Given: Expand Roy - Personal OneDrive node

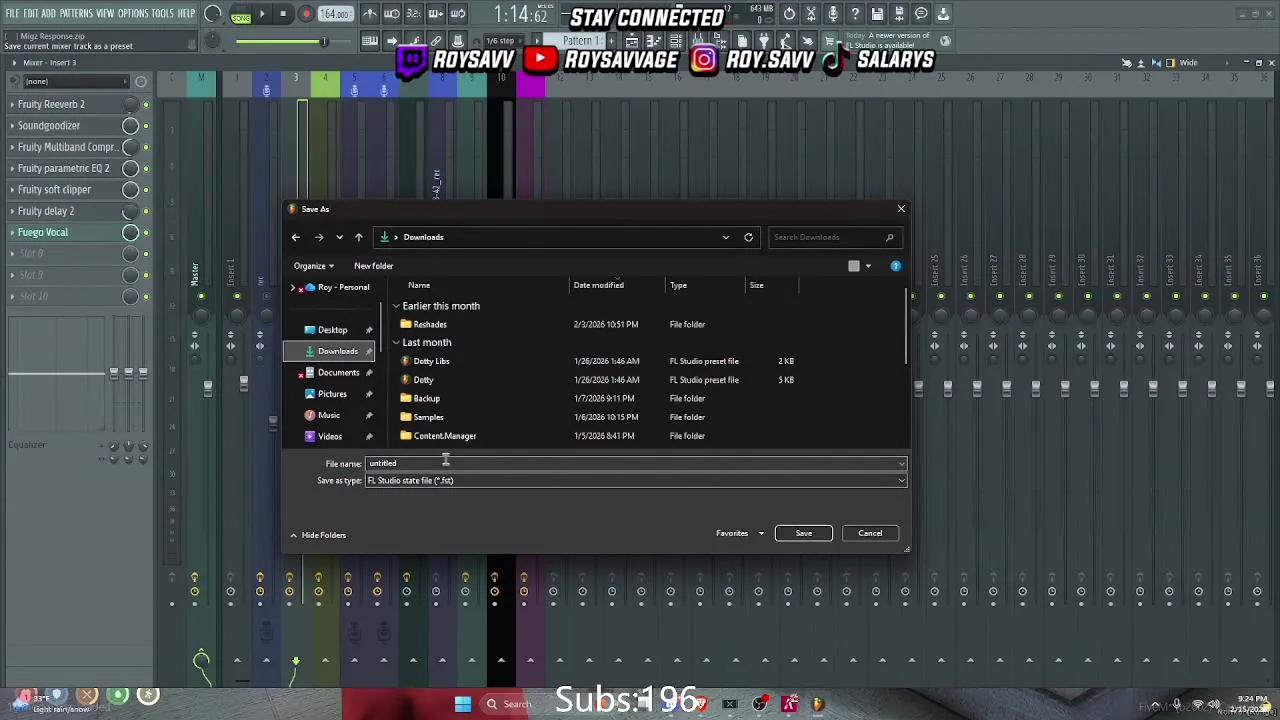Looking at the screenshot, I should point(293,287).
